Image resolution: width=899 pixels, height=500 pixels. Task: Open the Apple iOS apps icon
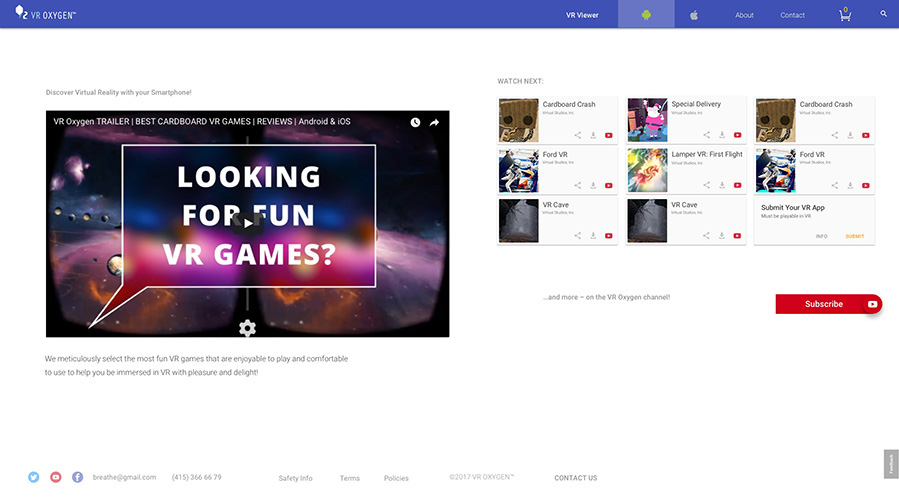(x=694, y=15)
